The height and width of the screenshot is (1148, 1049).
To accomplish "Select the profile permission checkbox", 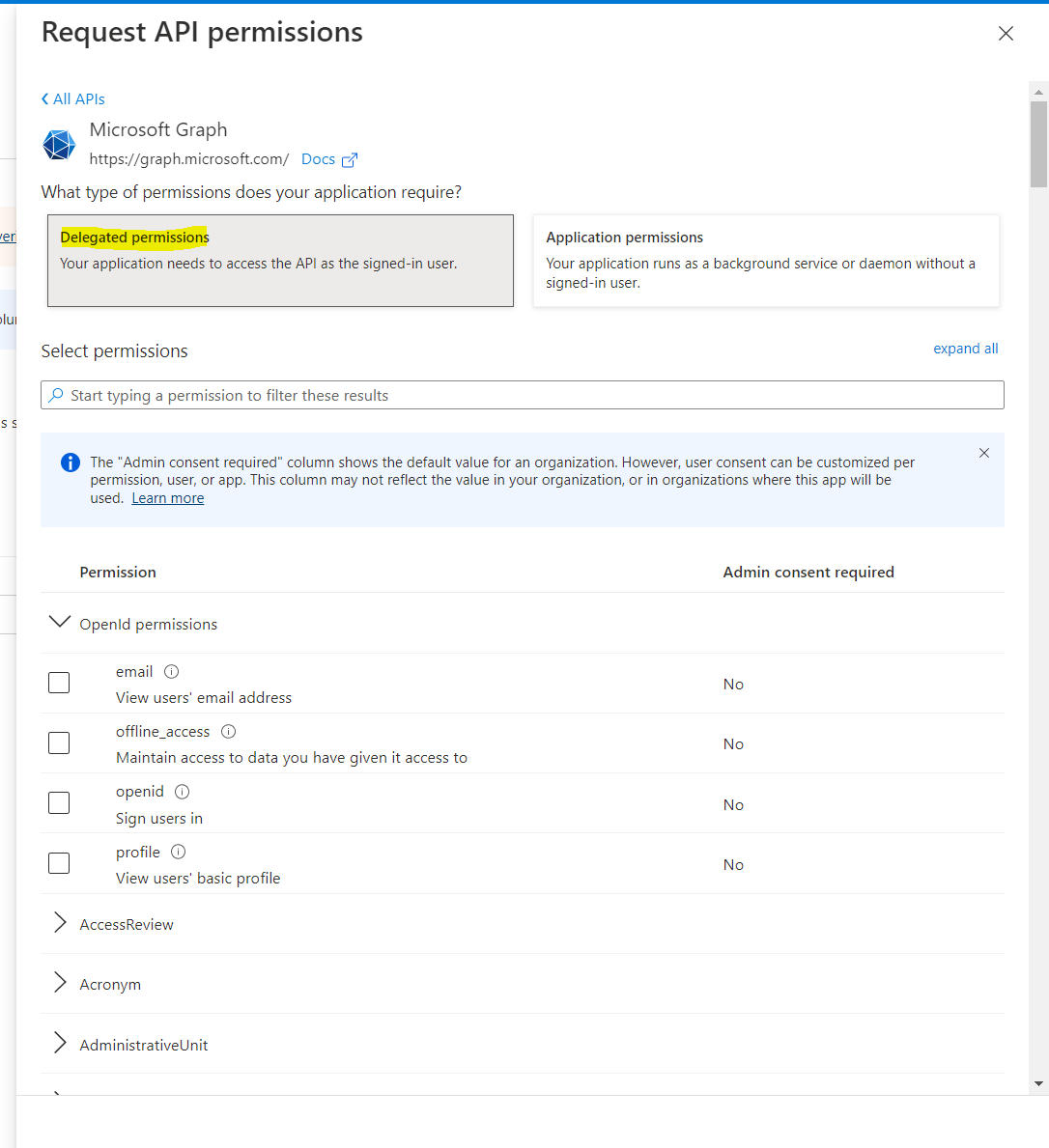I will pos(59,863).
